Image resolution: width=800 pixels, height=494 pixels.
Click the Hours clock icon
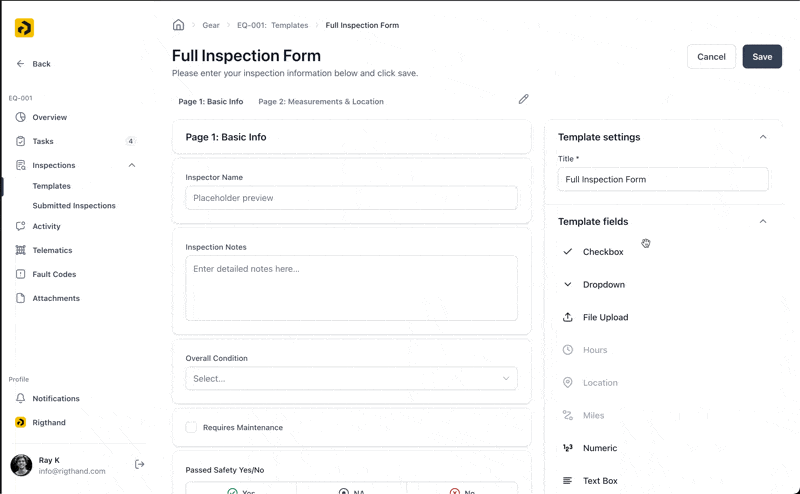point(567,350)
